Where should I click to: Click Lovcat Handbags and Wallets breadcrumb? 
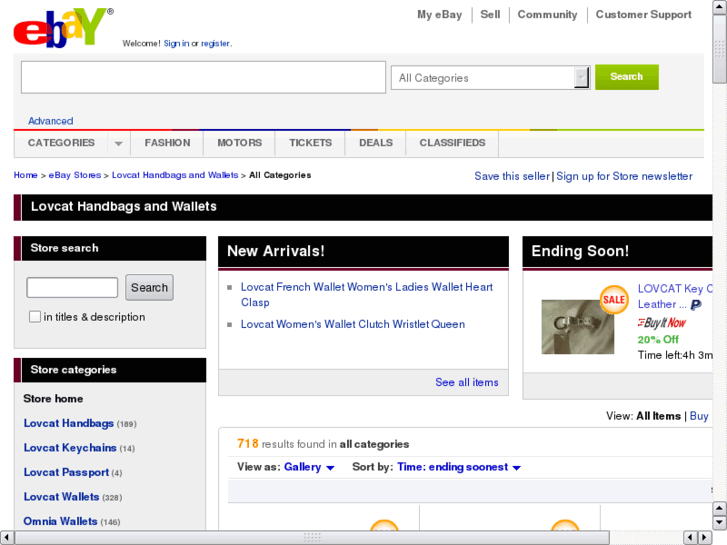(x=175, y=175)
